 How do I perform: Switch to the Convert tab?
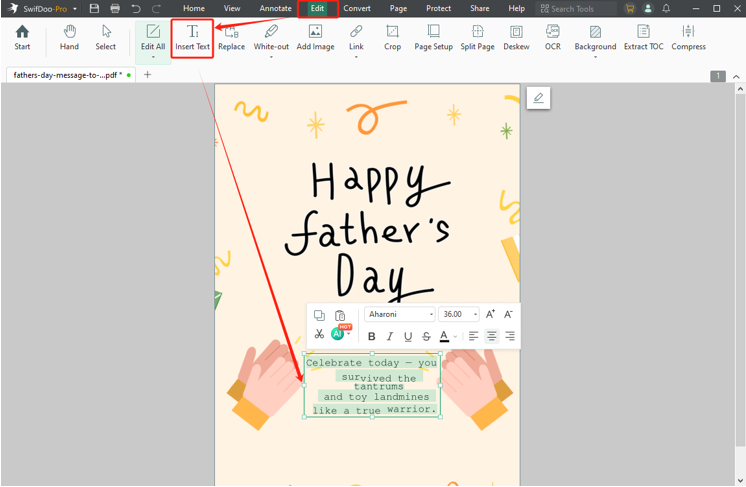pyautogui.click(x=357, y=9)
